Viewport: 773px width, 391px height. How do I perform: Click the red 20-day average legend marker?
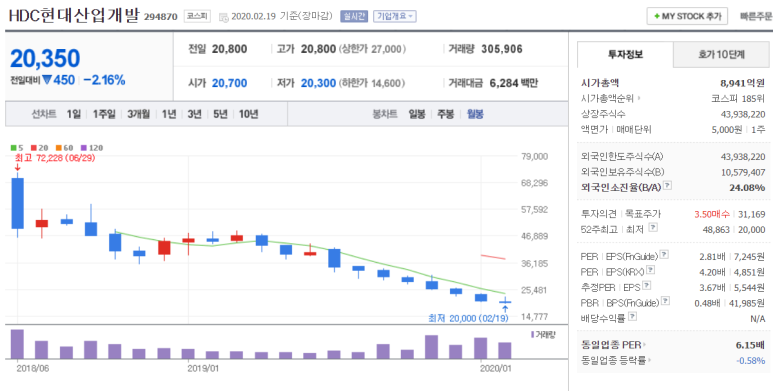pos(33,147)
